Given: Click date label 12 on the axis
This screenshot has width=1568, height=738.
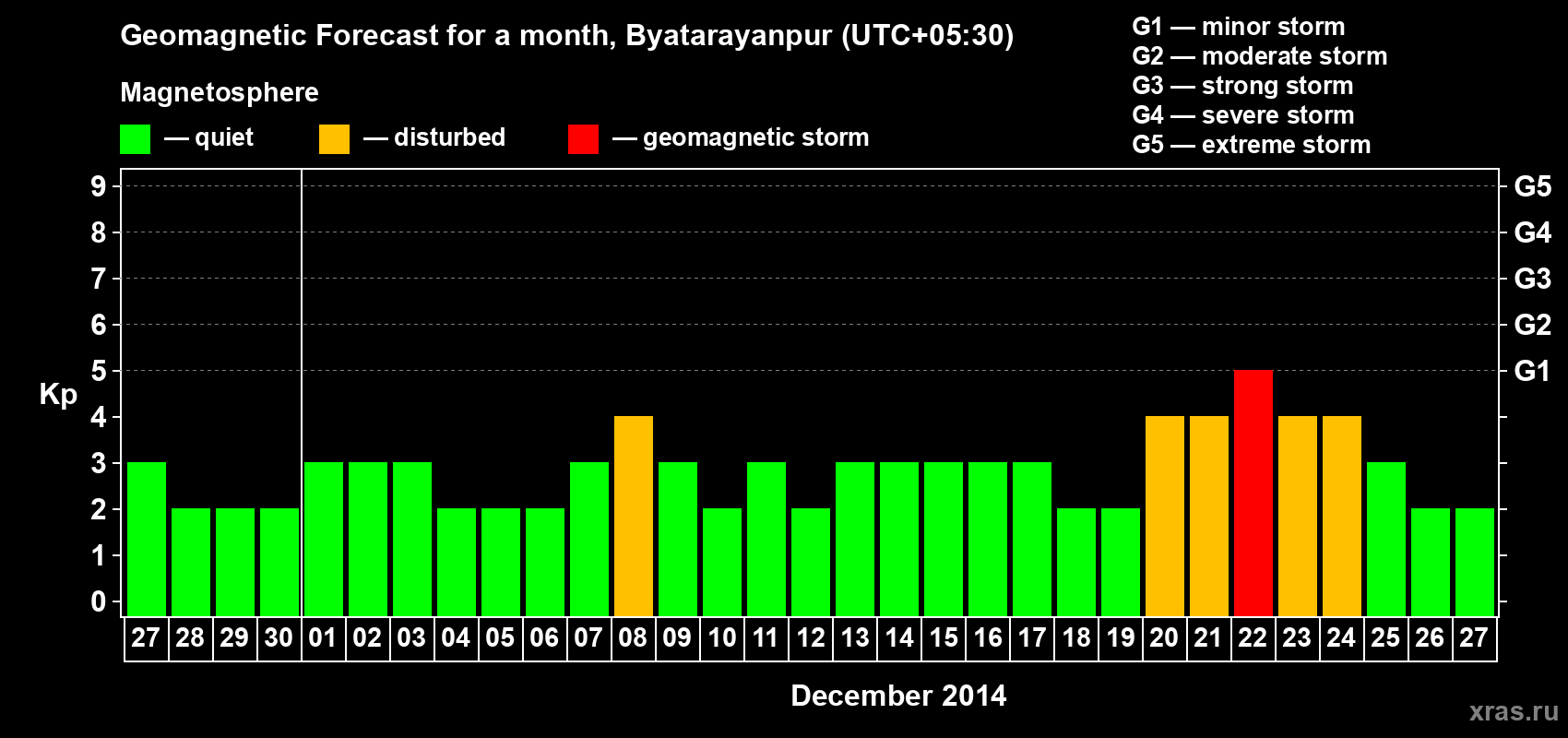Looking at the screenshot, I should point(811,638).
